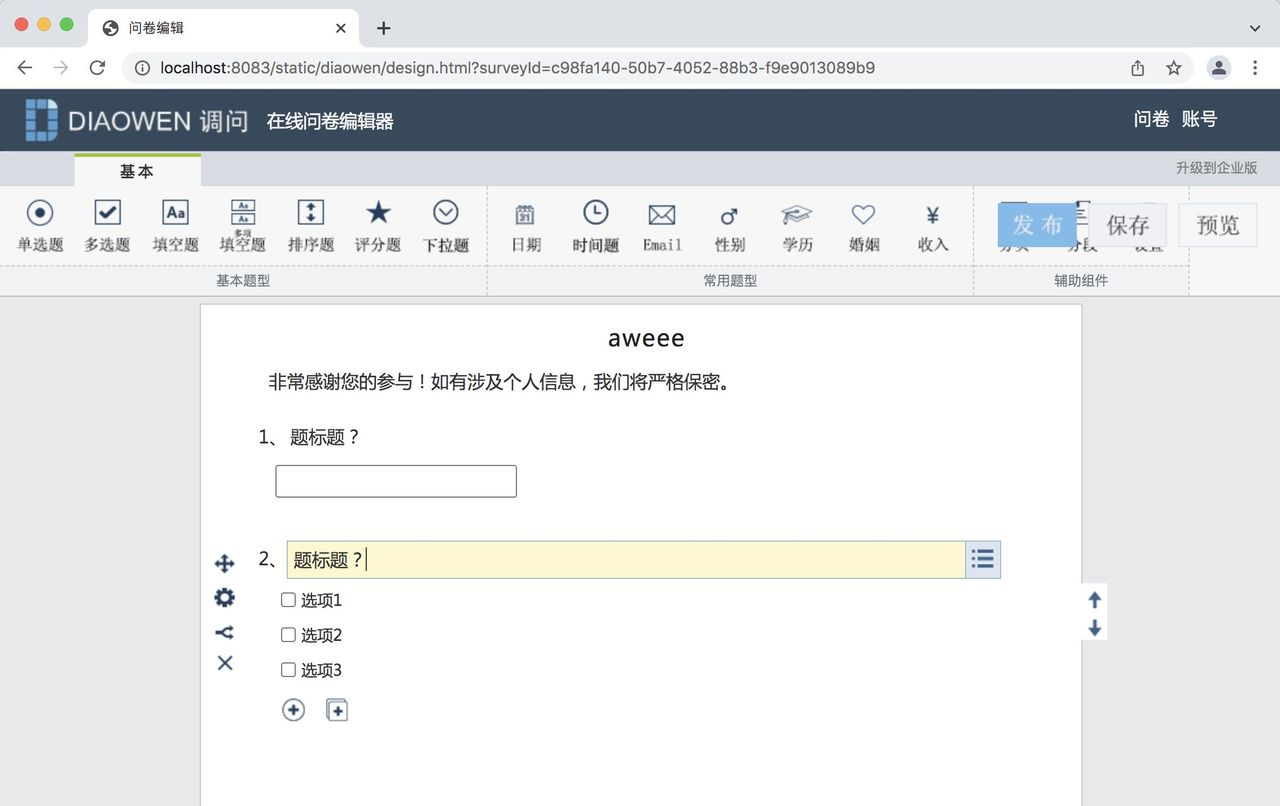Open the 问卷 menu
Screen dimensions: 1280x806
[1151, 119]
